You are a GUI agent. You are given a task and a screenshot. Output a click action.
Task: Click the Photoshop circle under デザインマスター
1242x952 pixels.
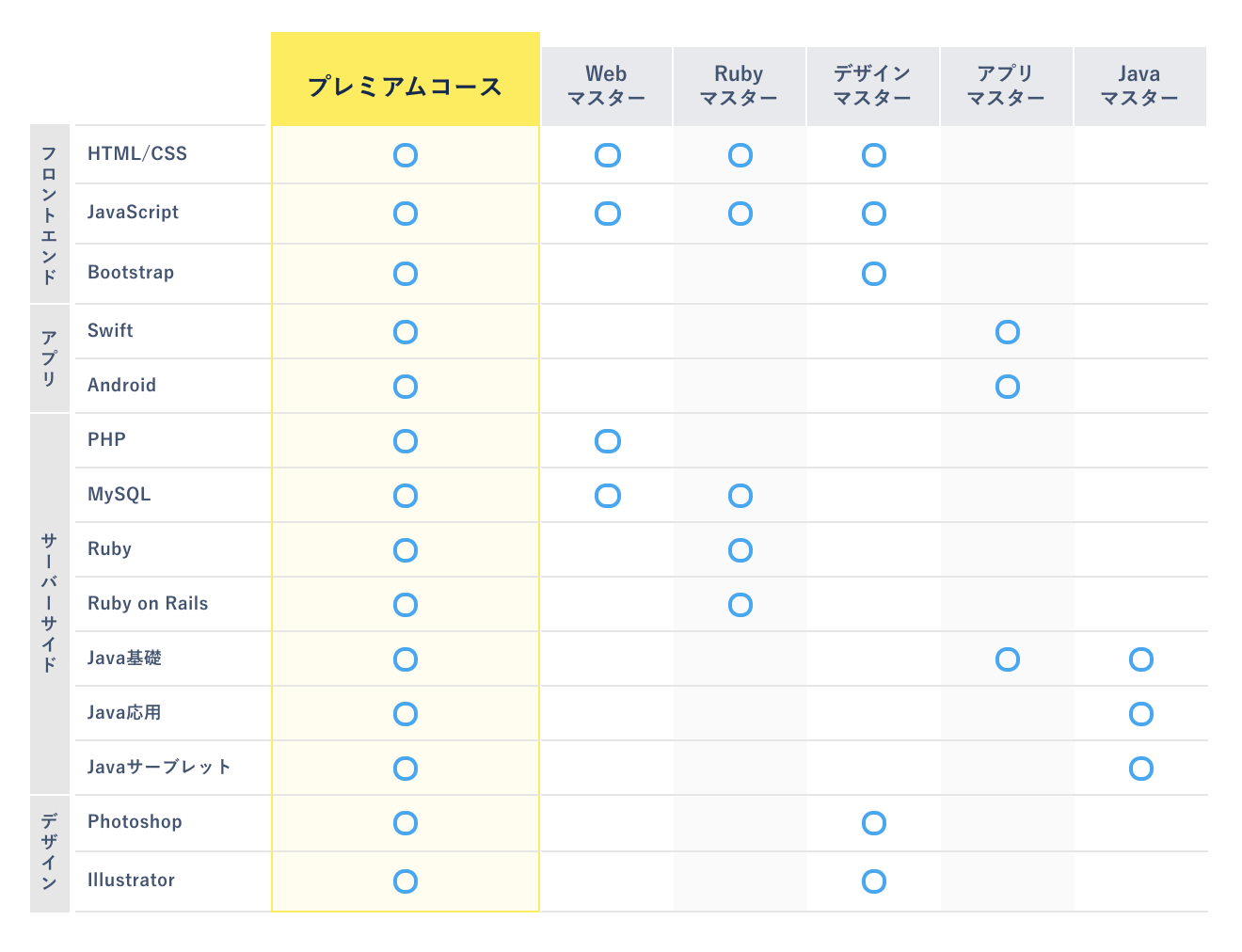[x=874, y=823]
